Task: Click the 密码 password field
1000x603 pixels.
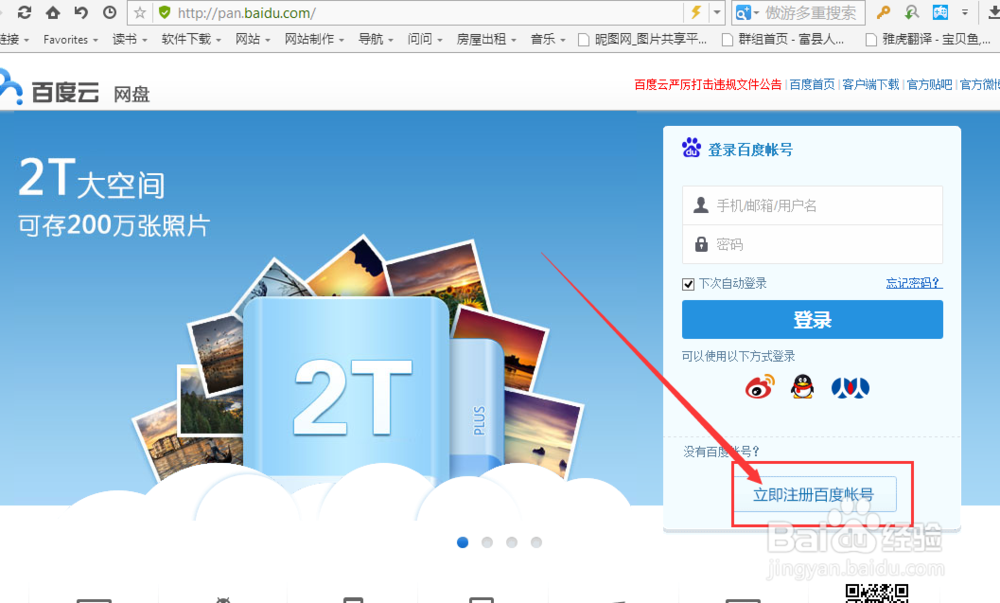Action: click(812, 244)
